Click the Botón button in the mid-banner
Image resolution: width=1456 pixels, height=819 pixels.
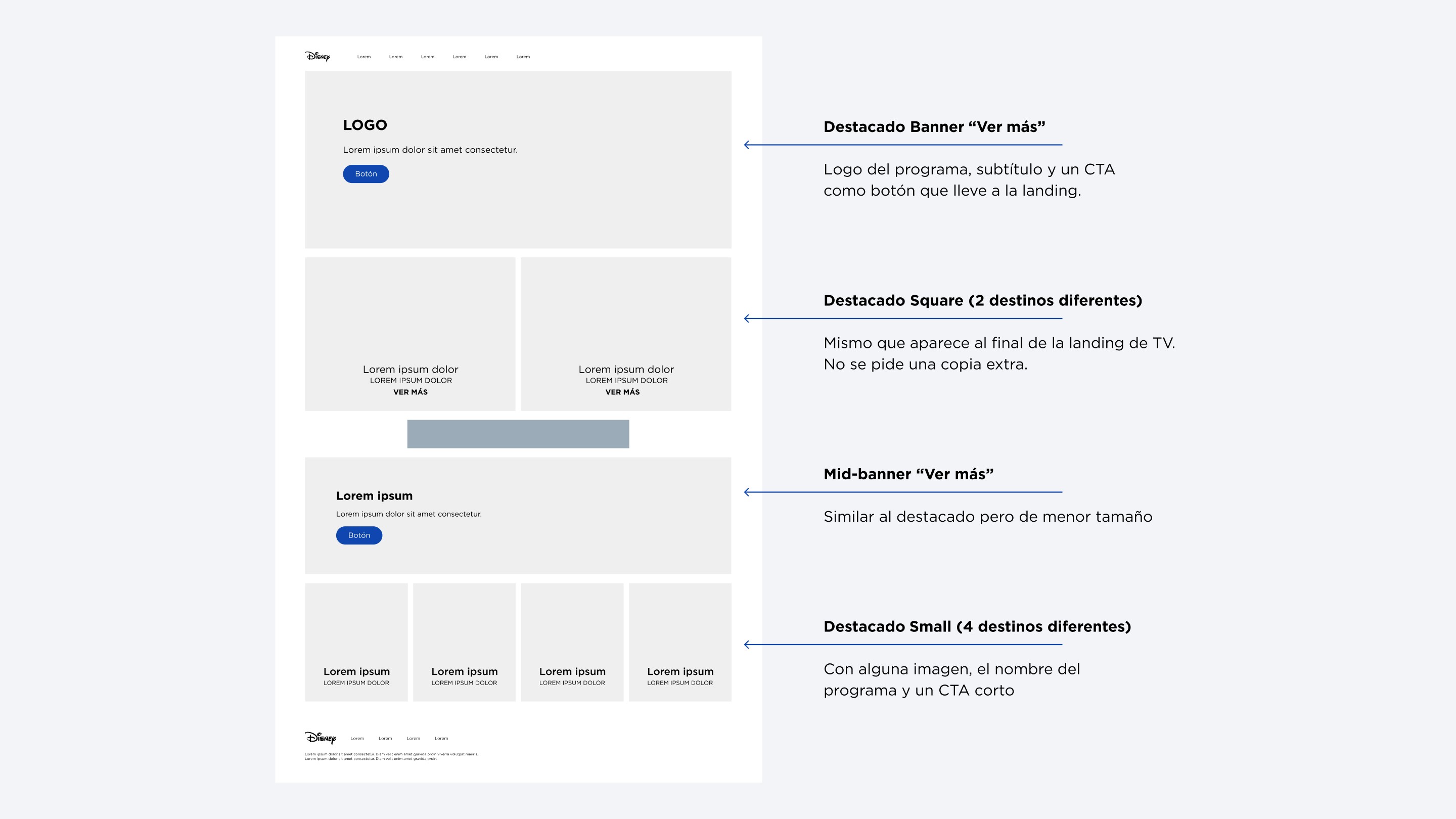359,535
